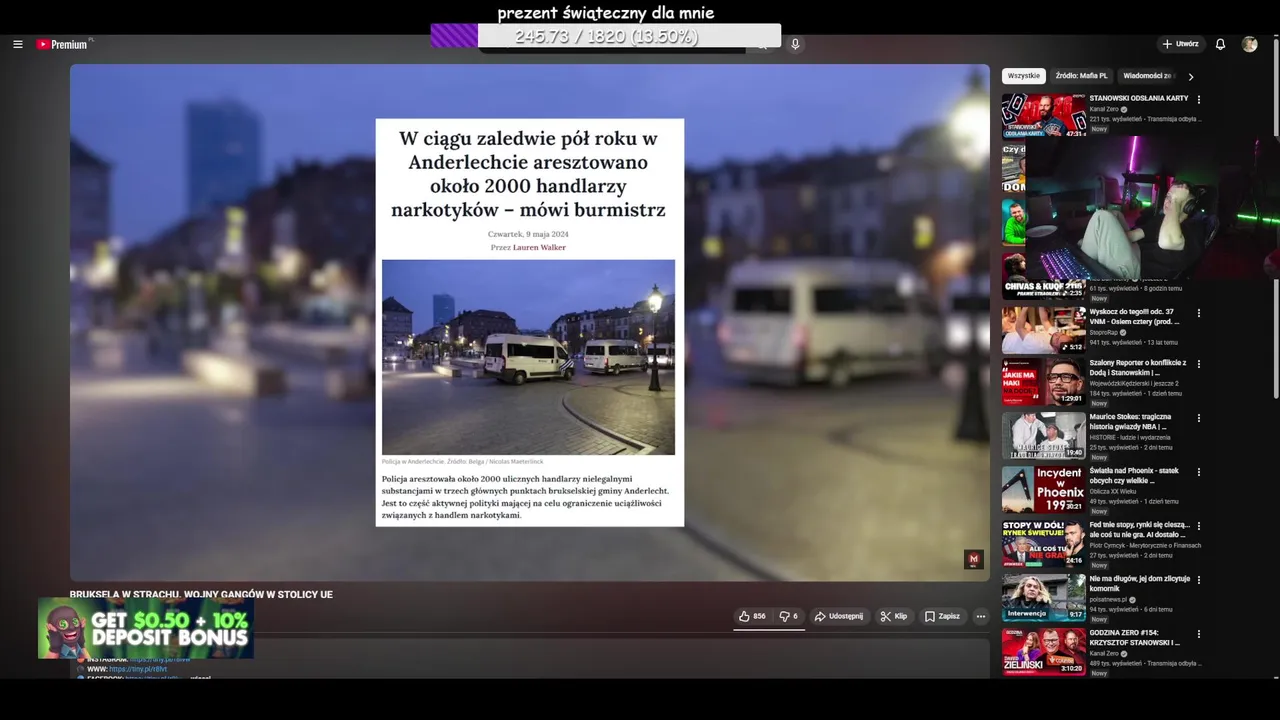Open the account avatar menu
Viewport: 1280px width, 720px height.
pyautogui.click(x=1249, y=44)
